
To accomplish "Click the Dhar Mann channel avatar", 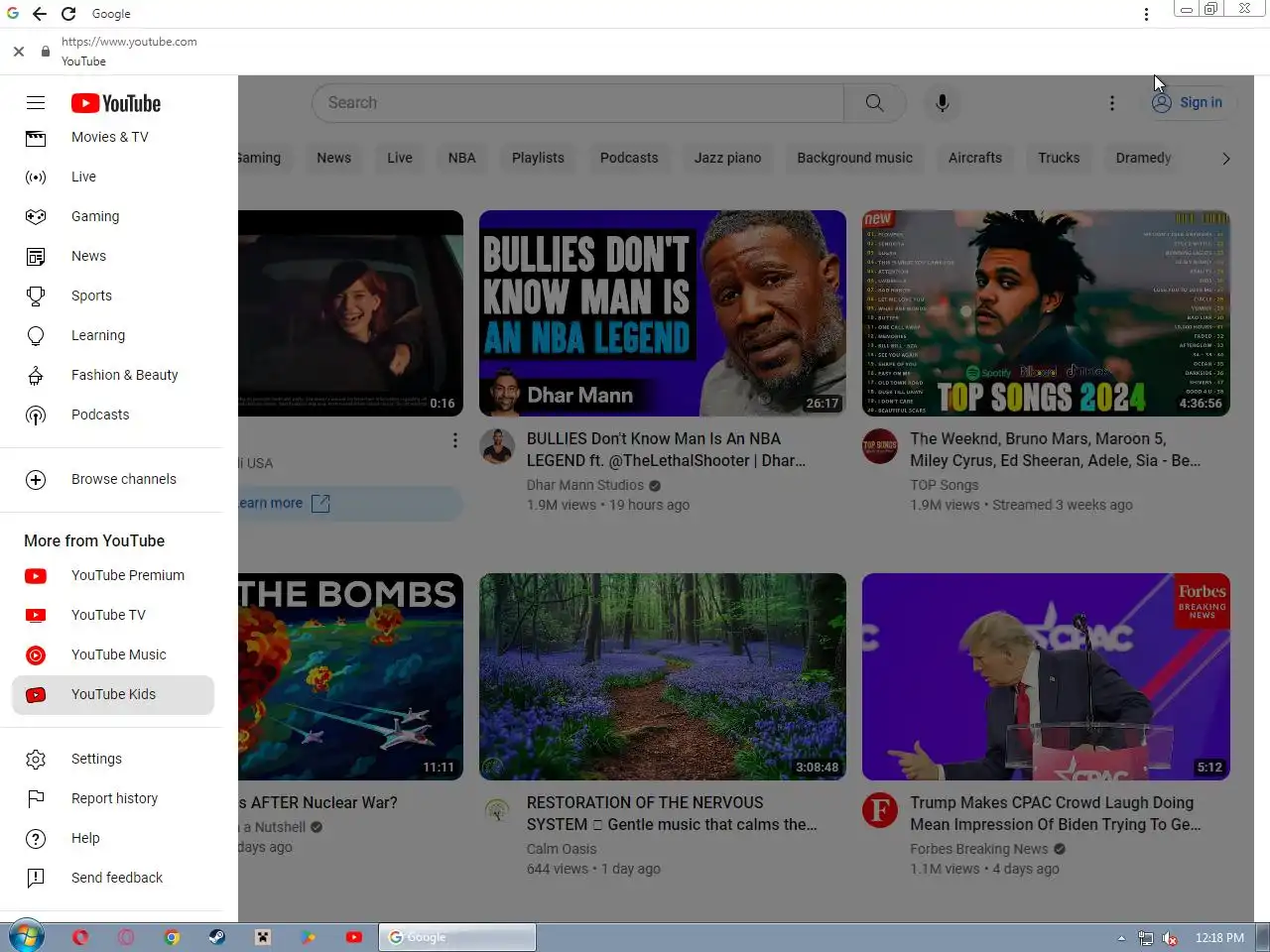I will click(x=497, y=447).
